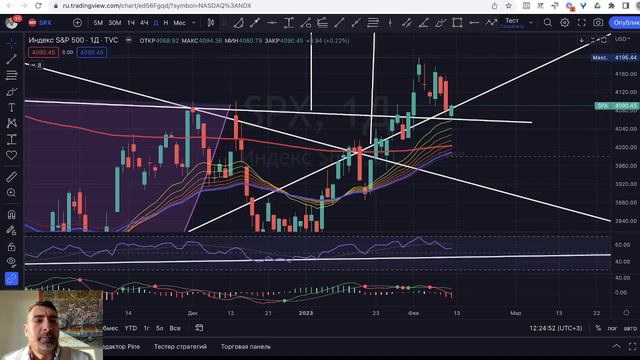This screenshot has height=360, width=640.
Task: Open the SPX symbol search
Action: coord(40,23)
